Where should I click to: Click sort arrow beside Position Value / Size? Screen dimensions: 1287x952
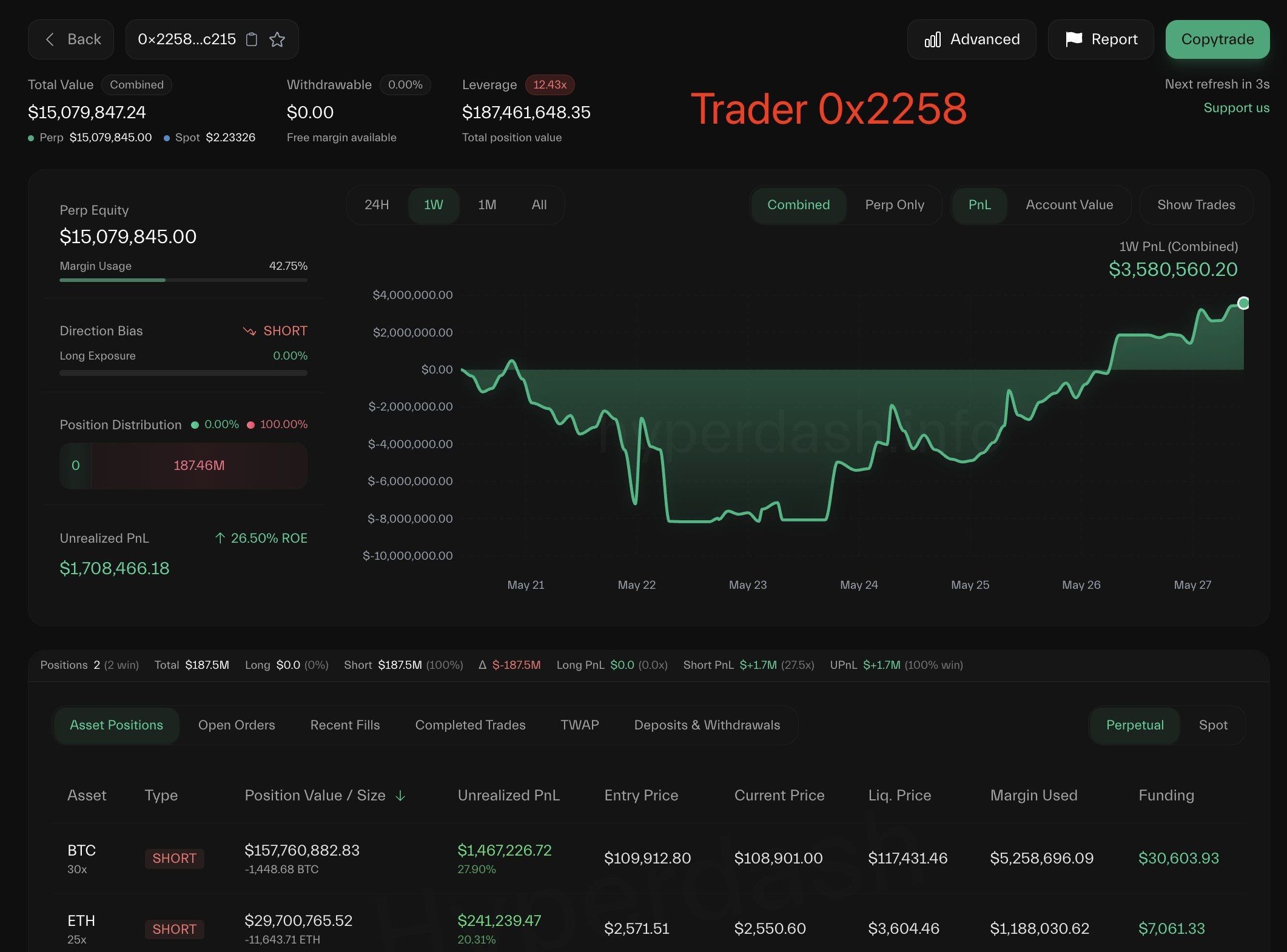tap(400, 796)
